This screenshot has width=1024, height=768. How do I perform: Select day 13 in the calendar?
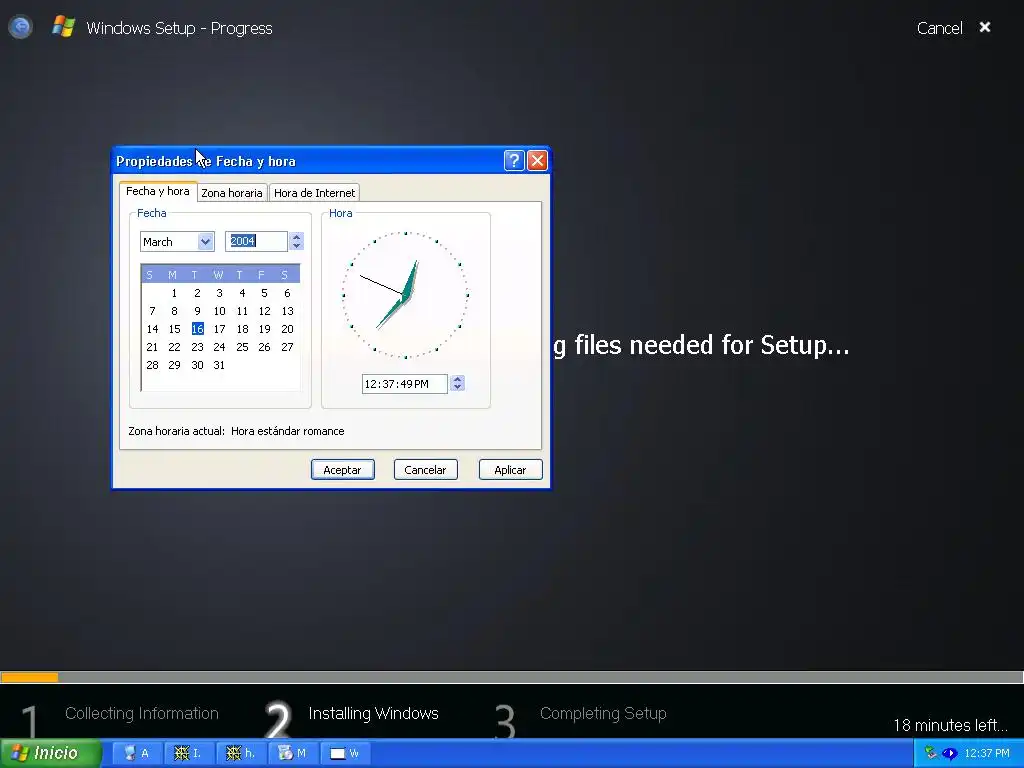287,312
